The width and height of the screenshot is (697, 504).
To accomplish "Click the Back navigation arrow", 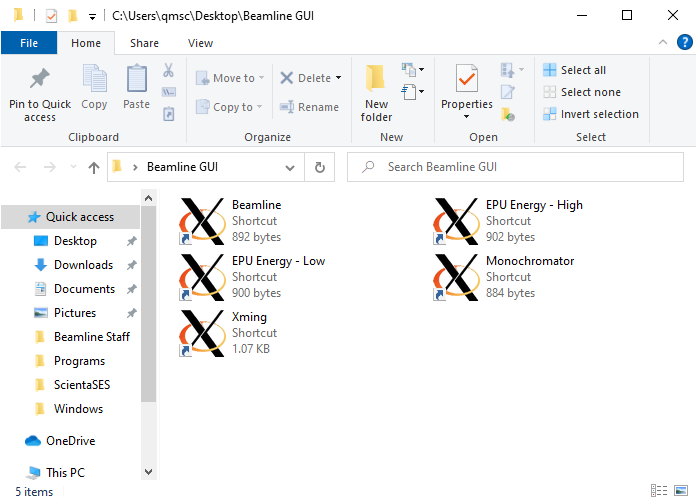I will click(x=20, y=168).
